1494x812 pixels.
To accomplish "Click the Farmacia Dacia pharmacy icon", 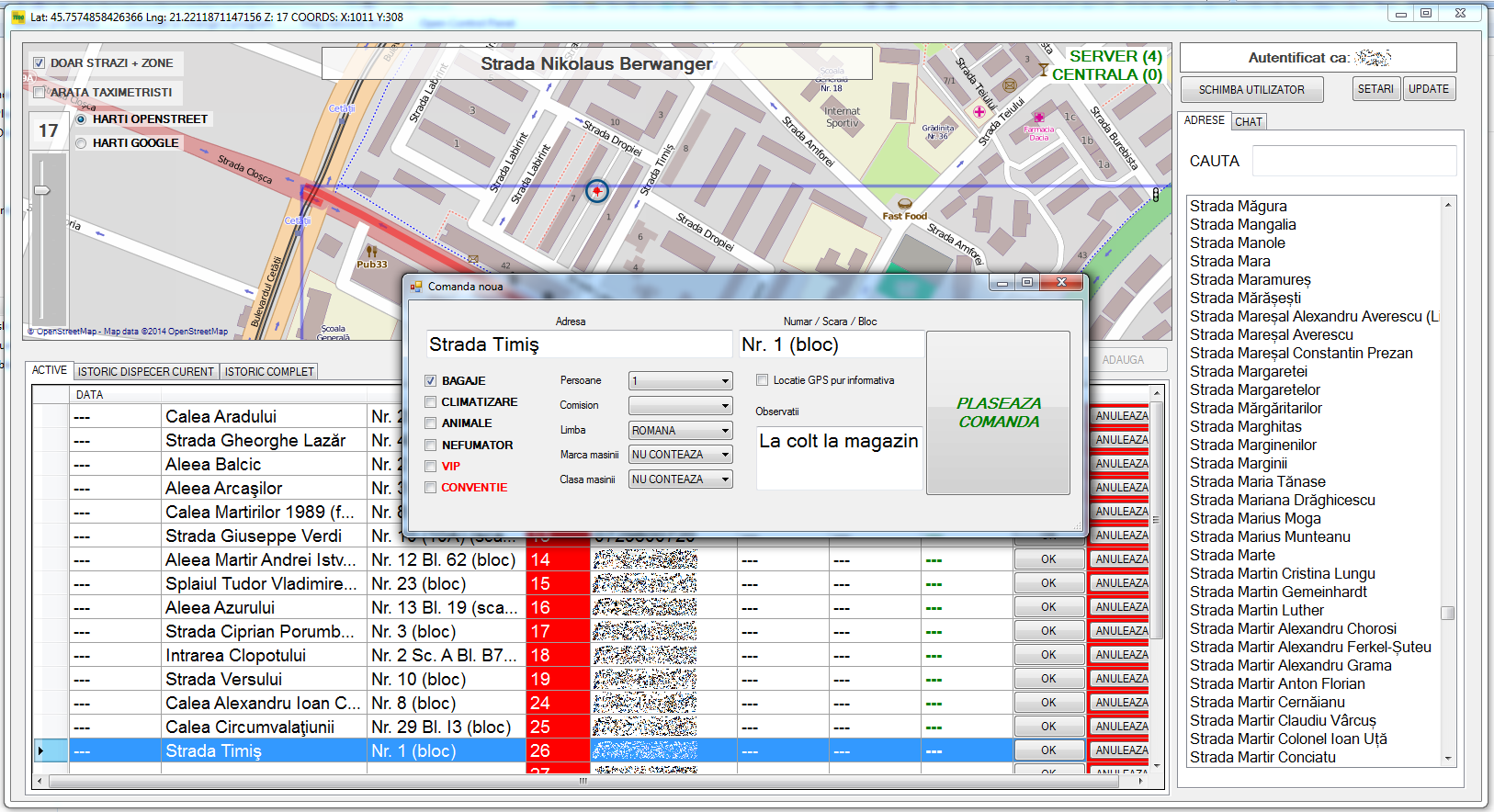I will point(1038,118).
